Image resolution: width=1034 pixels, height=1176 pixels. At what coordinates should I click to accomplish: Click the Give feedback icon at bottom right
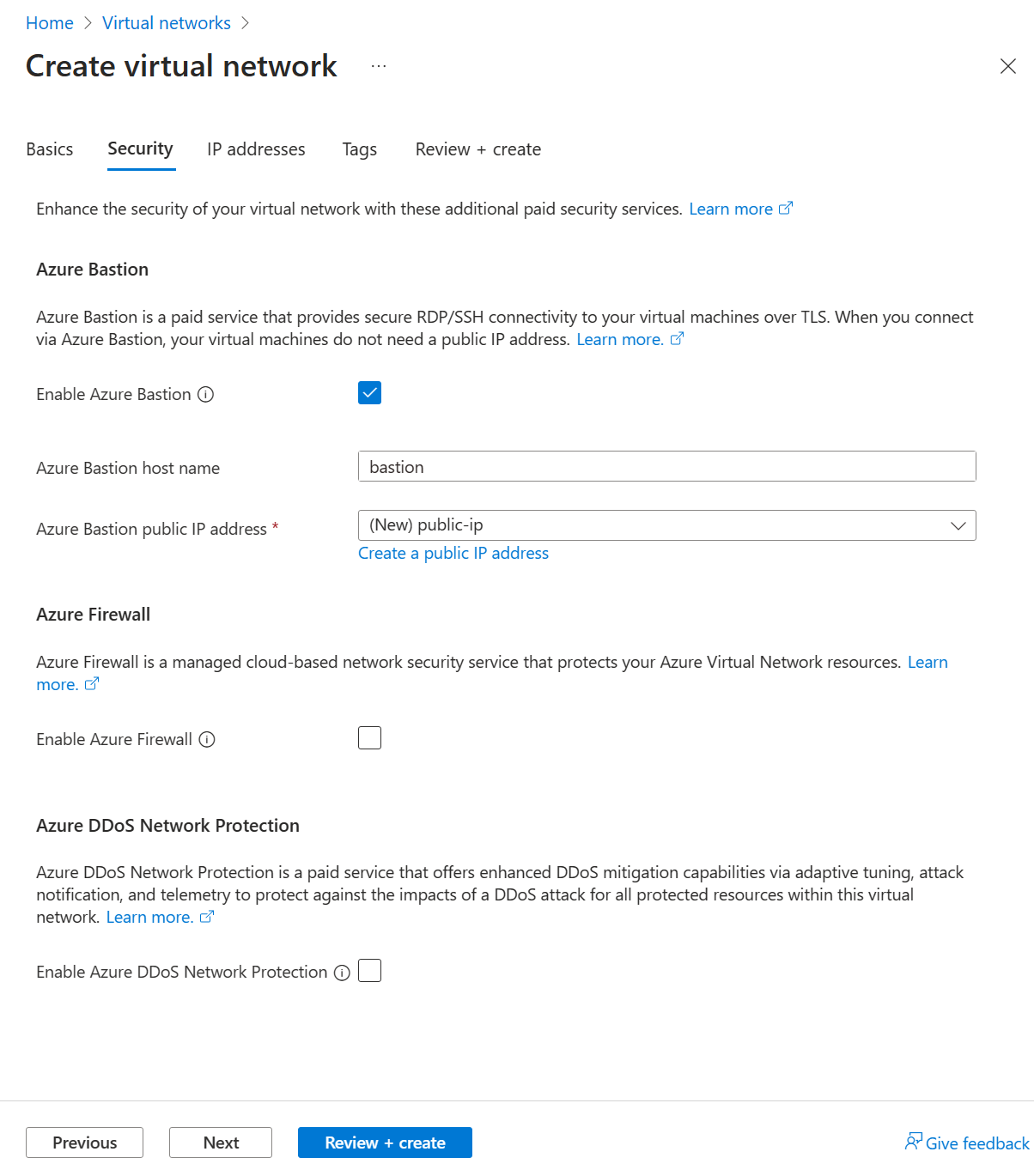[914, 1142]
